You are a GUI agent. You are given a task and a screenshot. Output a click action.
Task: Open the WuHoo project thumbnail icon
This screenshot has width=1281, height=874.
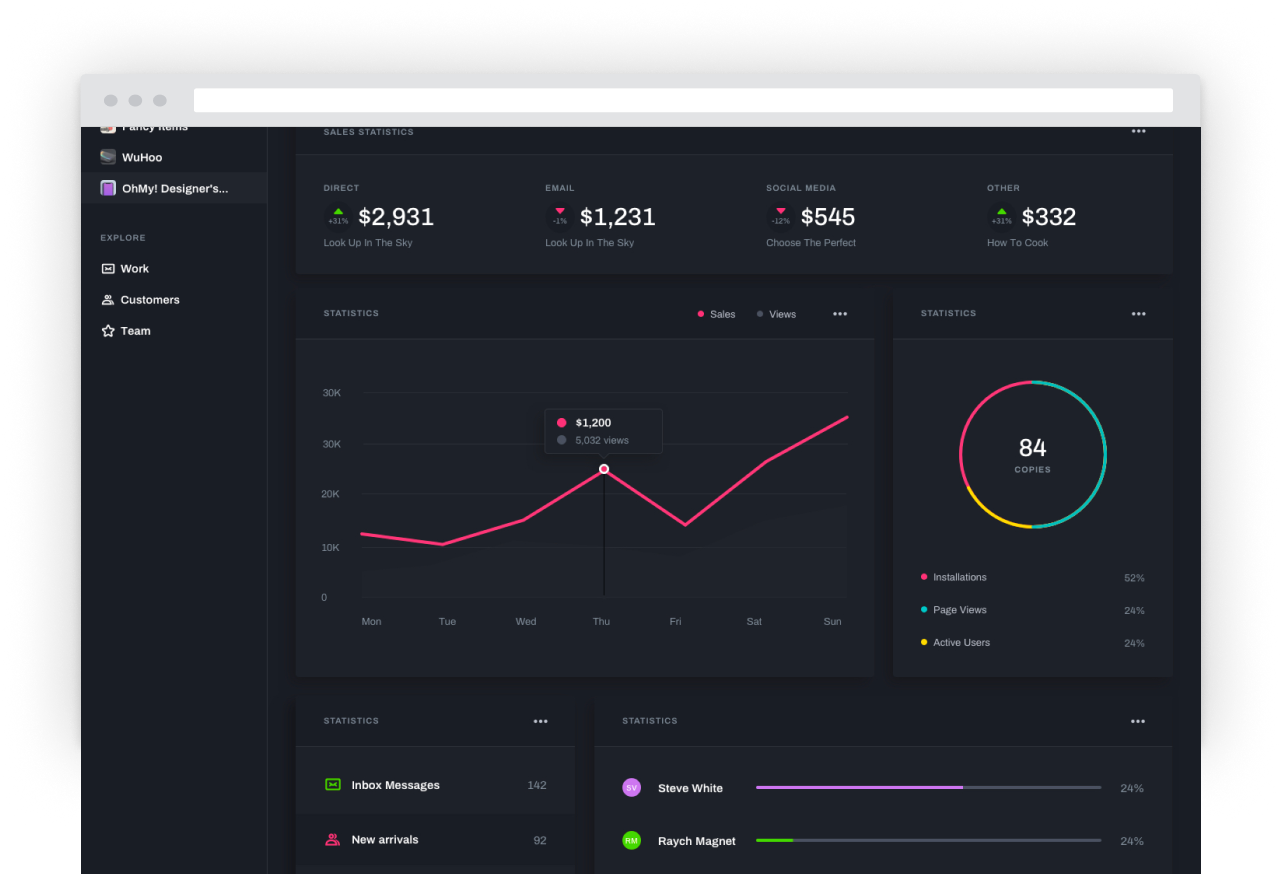click(108, 157)
